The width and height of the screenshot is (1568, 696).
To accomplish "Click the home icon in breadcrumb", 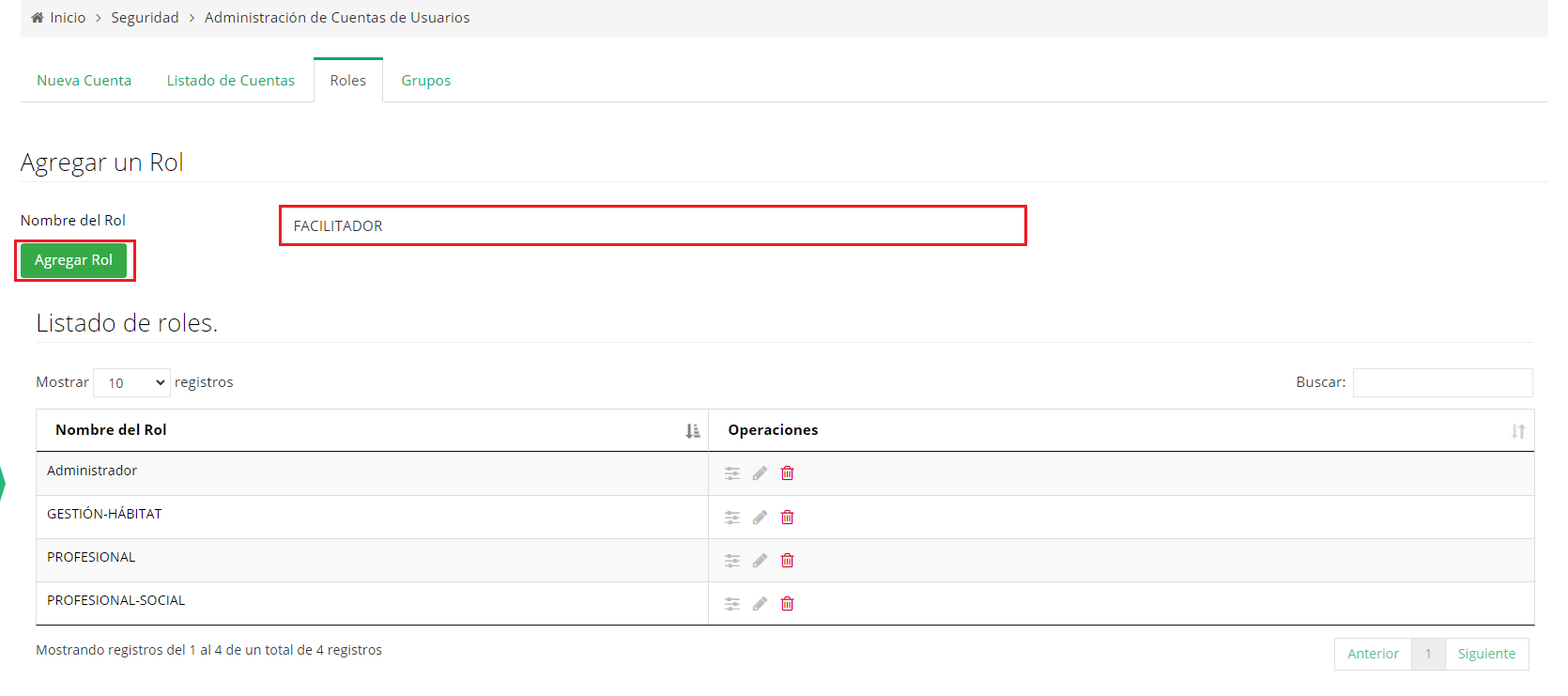I will 38,18.
